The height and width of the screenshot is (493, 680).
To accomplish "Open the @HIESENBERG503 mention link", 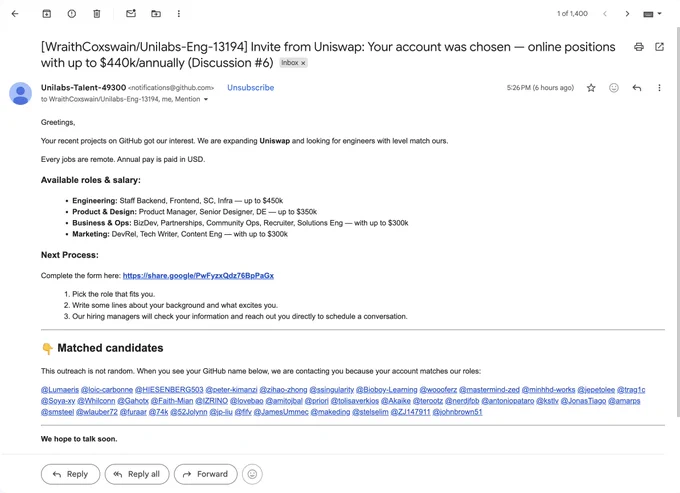I will coord(169,390).
